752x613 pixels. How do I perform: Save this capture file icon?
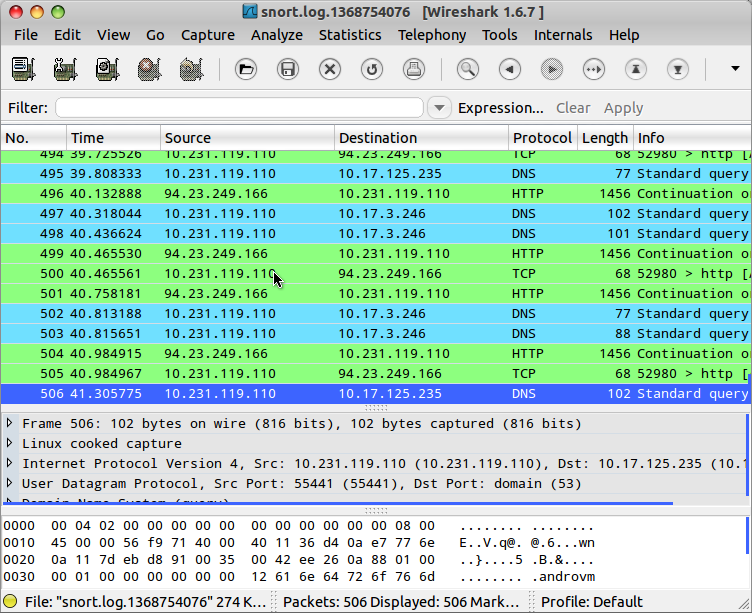pyautogui.click(x=288, y=70)
